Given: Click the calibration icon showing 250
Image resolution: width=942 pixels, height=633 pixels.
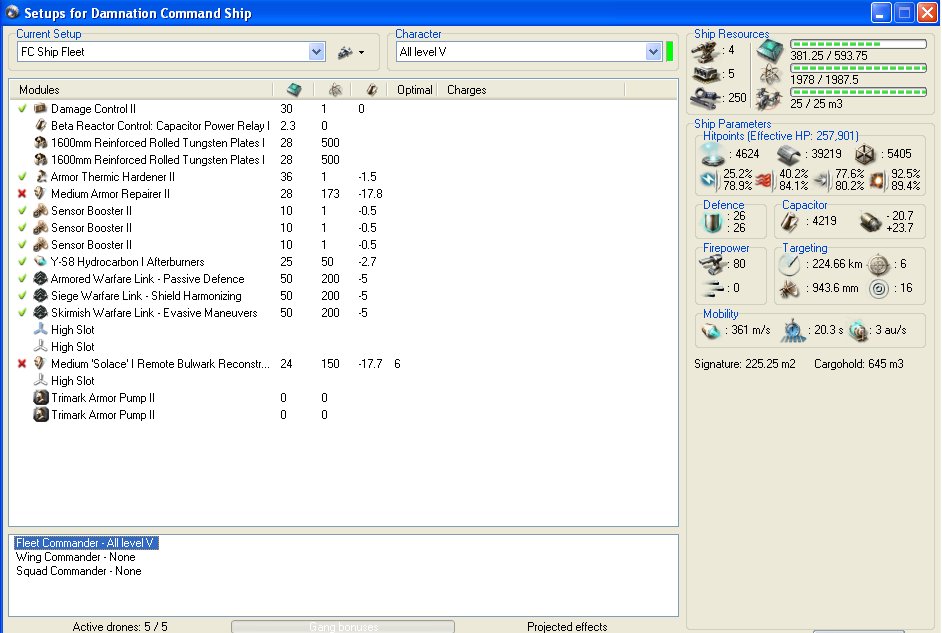Looking at the screenshot, I should (705, 97).
